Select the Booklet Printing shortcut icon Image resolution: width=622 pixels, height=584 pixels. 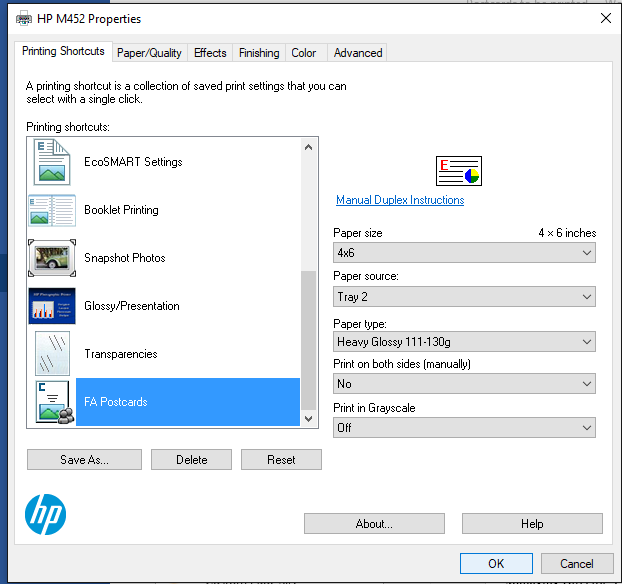[51, 210]
